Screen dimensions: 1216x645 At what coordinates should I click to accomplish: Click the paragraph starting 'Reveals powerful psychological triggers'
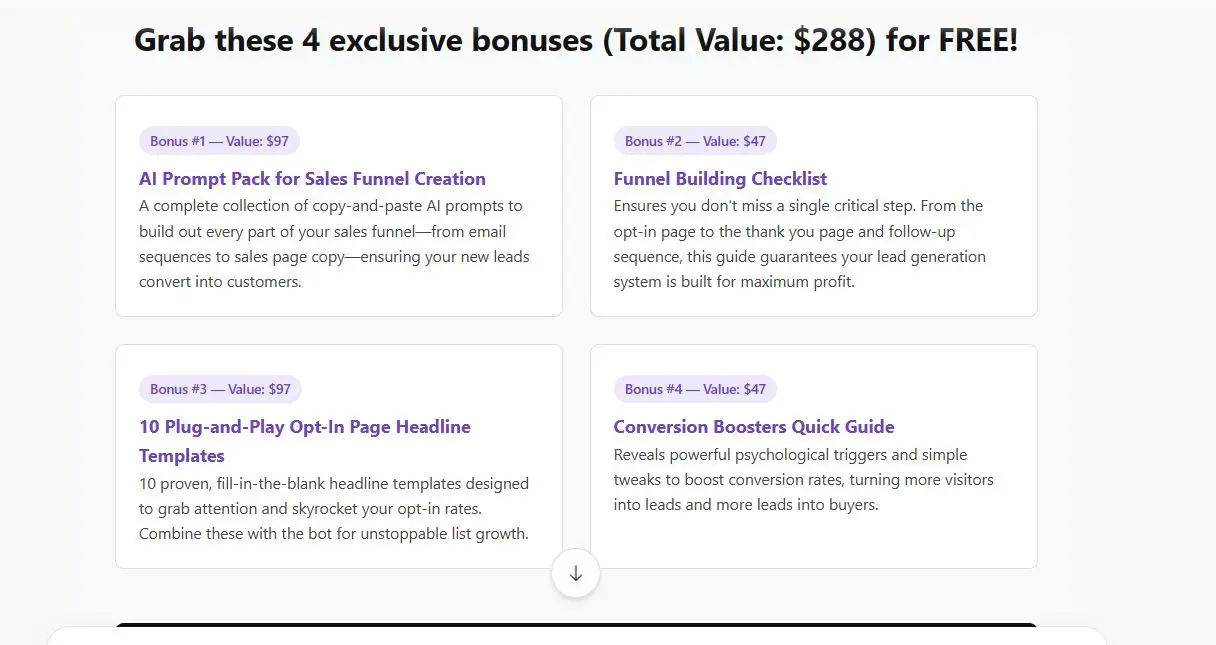(x=803, y=480)
